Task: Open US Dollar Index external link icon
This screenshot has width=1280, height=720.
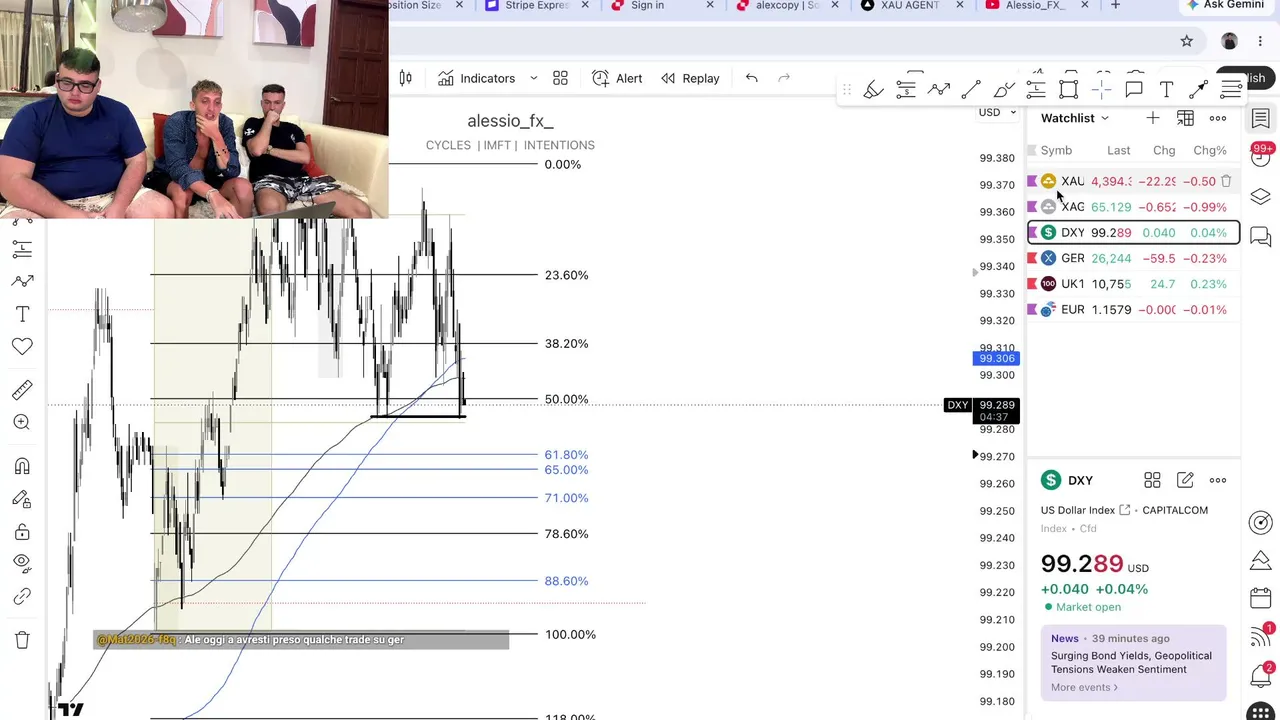Action: pos(1124,510)
